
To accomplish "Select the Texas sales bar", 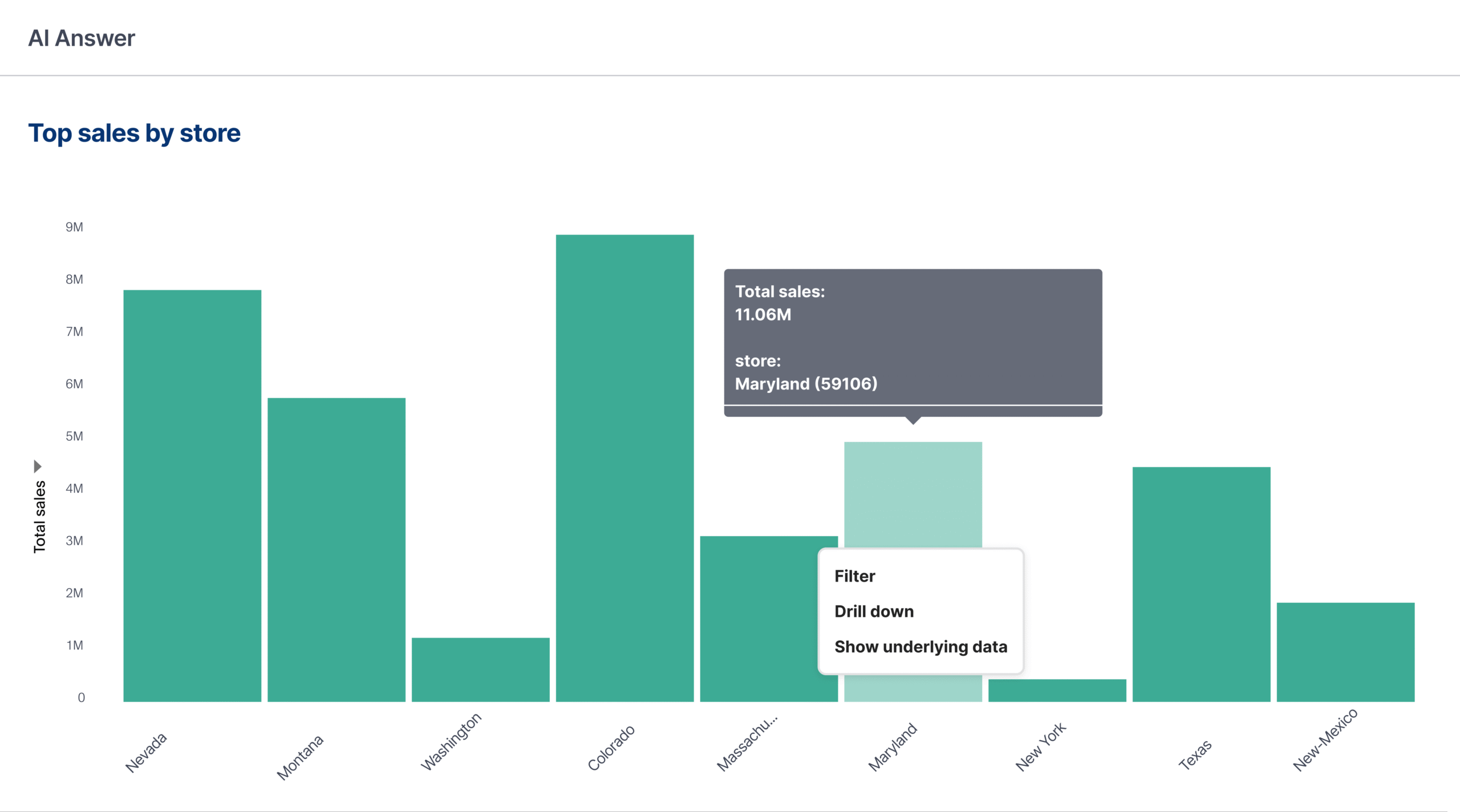I will 1201,584.
